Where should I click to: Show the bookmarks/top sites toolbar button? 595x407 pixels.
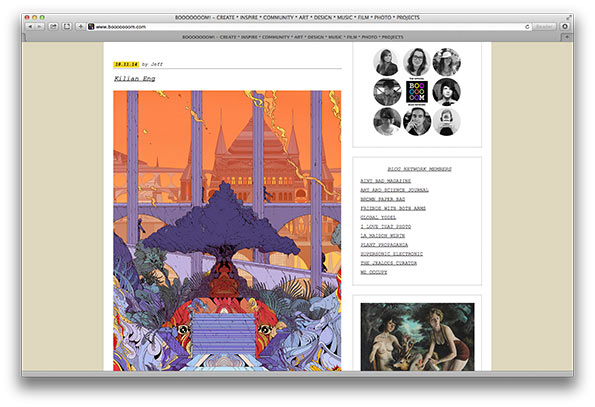click(67, 27)
